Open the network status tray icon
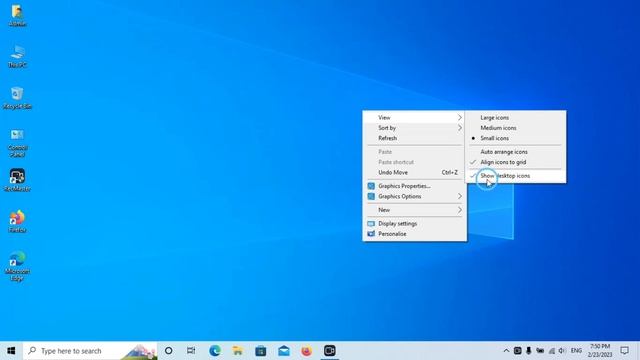640x360 pixels. pos(551,351)
